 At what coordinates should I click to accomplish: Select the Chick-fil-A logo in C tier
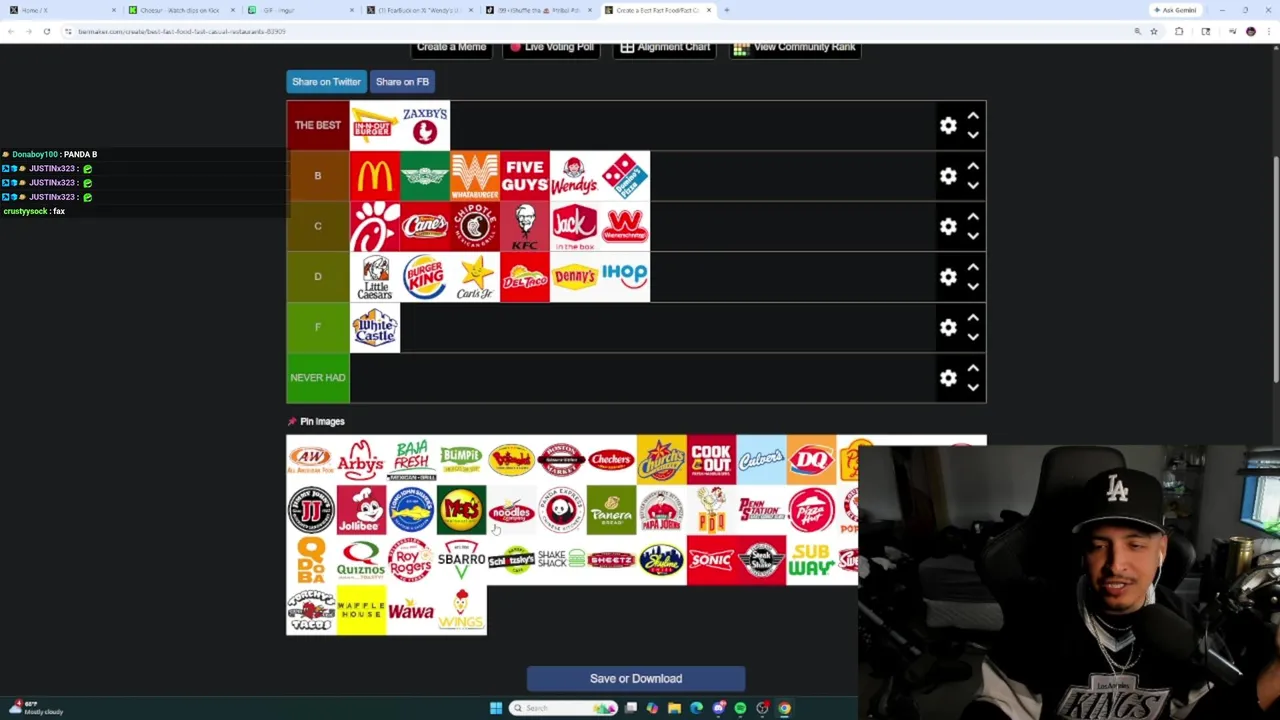[375, 226]
